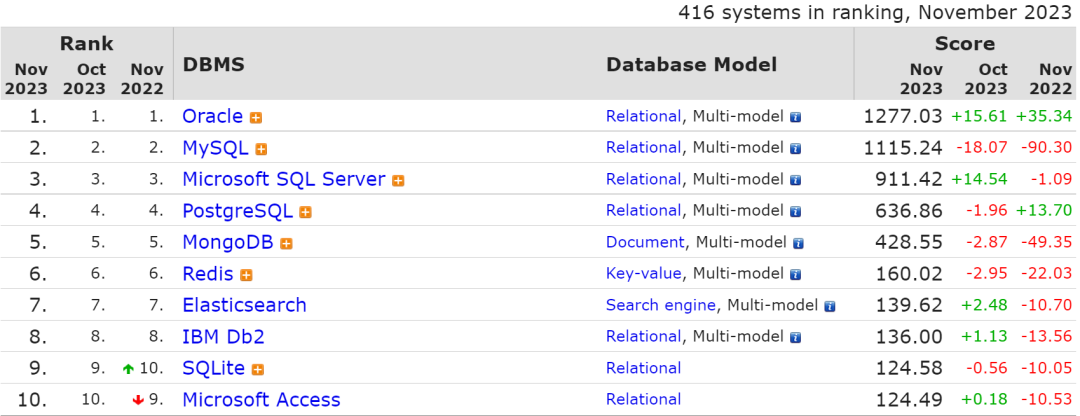Image resolution: width=1080 pixels, height=416 pixels.
Task: Click the Relational link in SQLite's row
Action: (x=643, y=368)
